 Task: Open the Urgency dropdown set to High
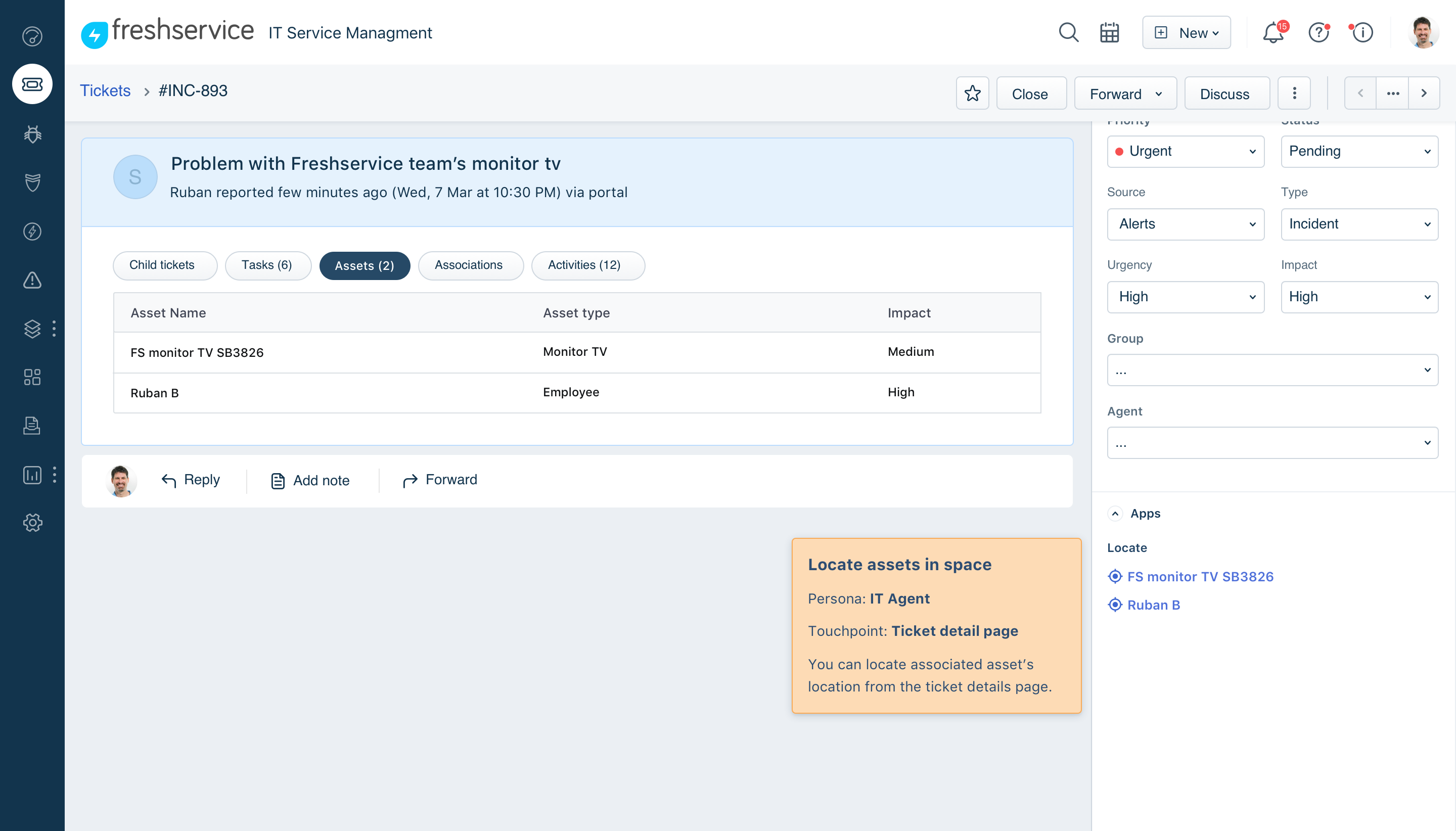coord(1185,297)
